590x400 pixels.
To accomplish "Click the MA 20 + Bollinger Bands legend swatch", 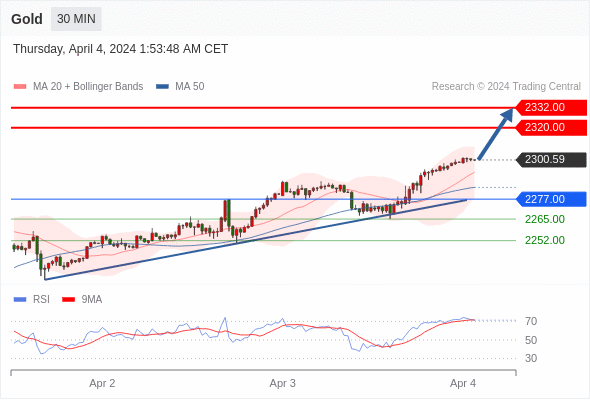I will tap(20, 87).
